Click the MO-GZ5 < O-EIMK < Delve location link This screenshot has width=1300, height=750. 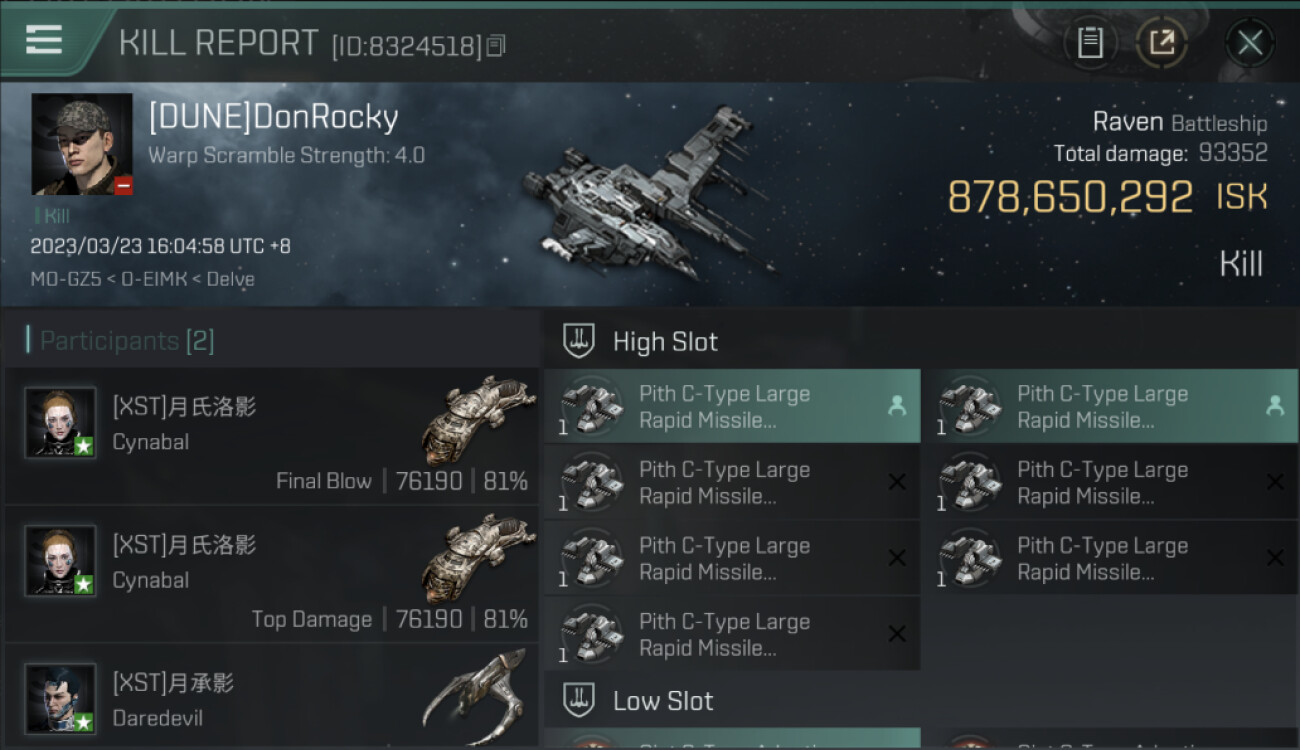coord(142,279)
